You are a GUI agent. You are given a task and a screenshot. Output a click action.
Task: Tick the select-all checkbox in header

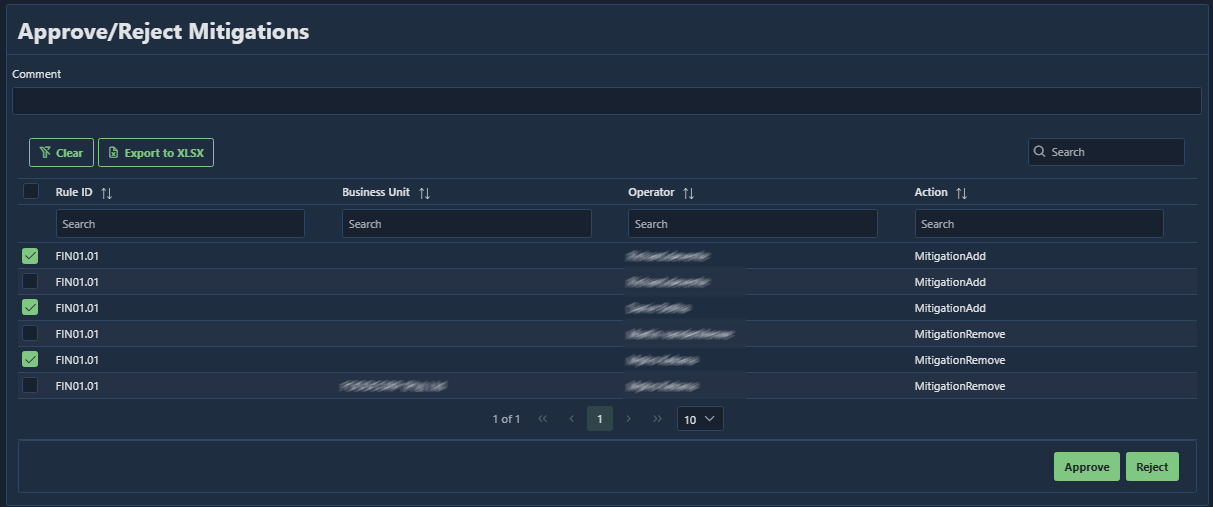click(x=31, y=191)
